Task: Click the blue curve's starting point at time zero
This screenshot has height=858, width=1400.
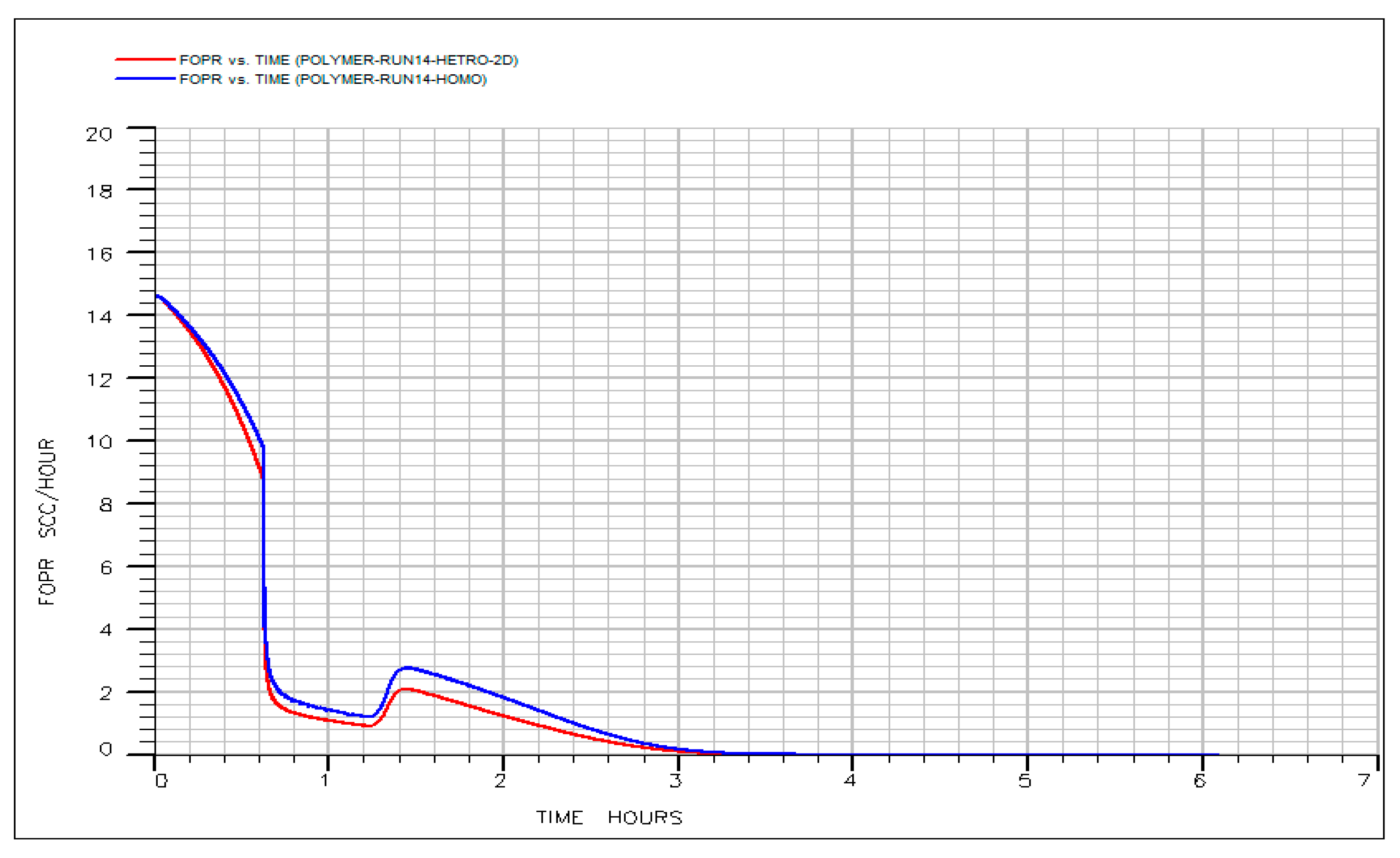Action: [x=157, y=296]
